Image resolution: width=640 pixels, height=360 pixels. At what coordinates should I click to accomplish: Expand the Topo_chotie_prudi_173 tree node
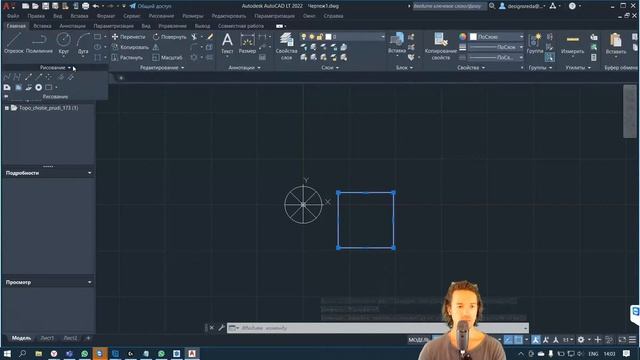tap(7, 108)
